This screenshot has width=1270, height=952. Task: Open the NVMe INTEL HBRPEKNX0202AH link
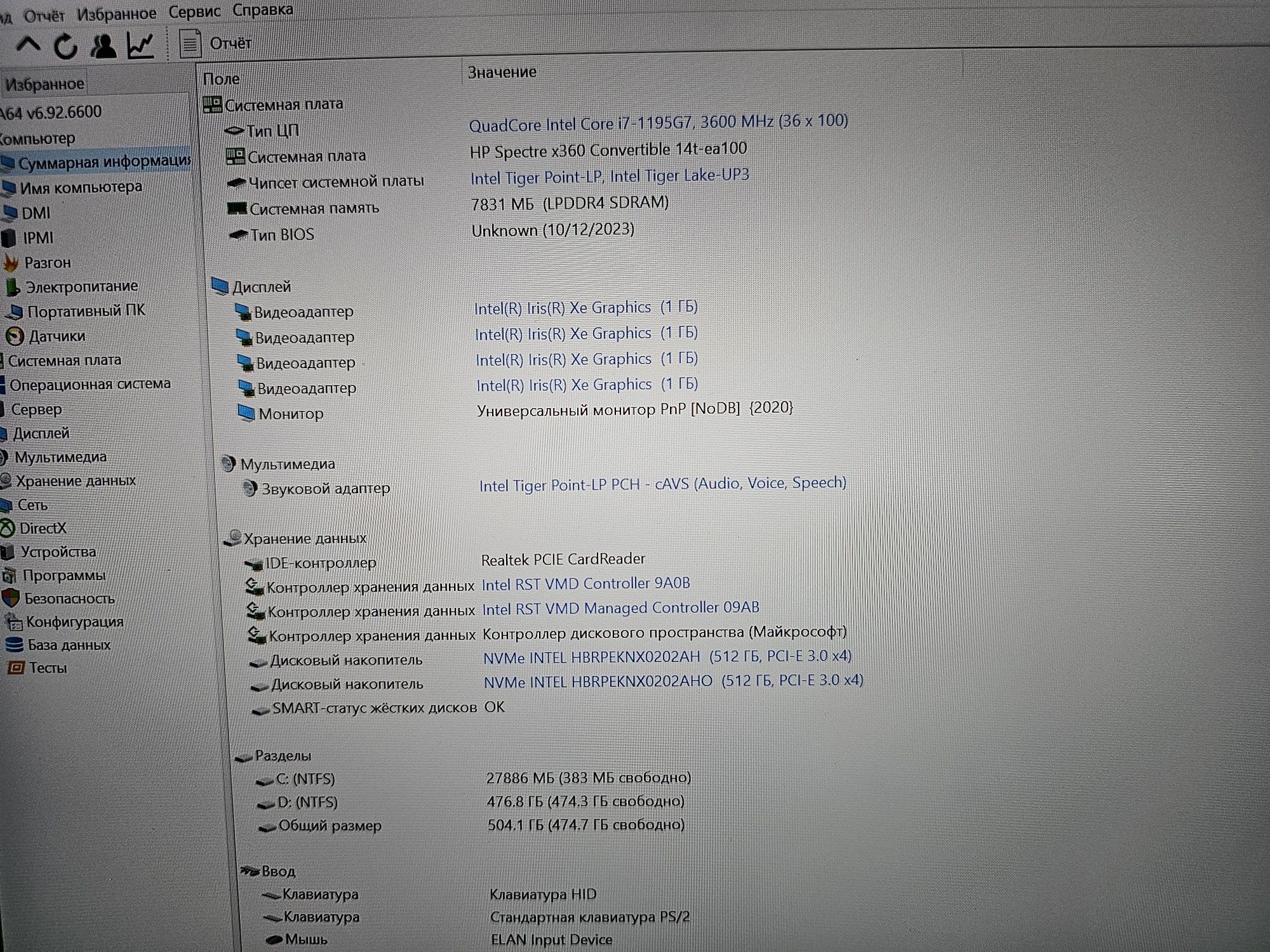coord(667,657)
